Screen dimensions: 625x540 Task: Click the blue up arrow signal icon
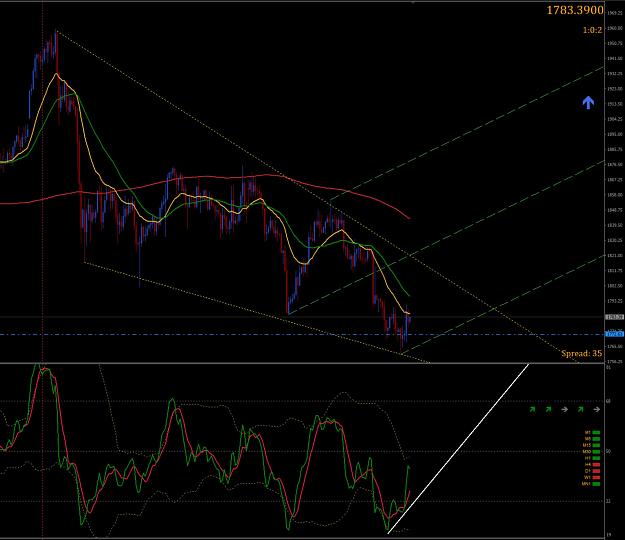point(588,103)
